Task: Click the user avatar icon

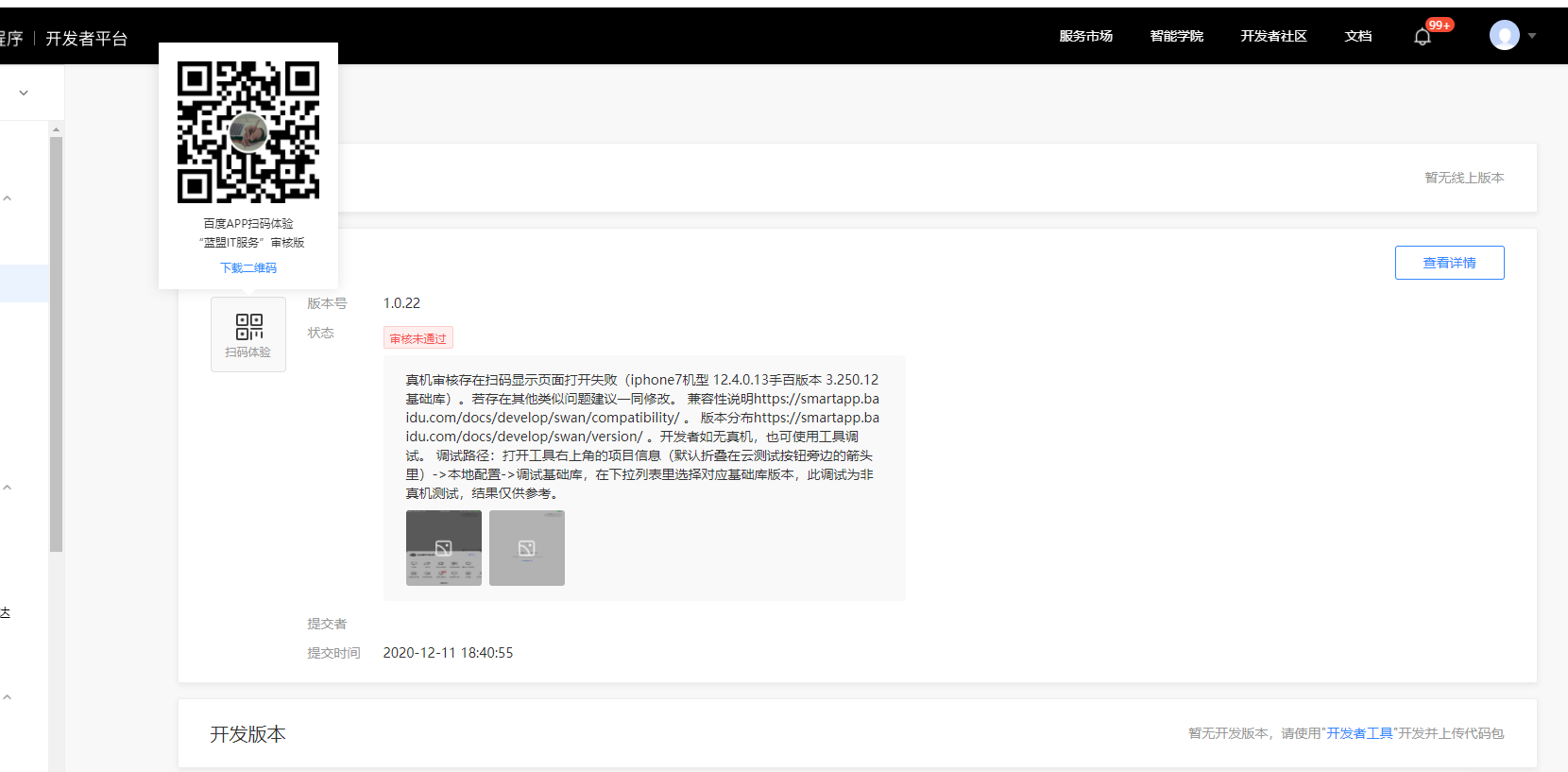Action: pos(1504,36)
